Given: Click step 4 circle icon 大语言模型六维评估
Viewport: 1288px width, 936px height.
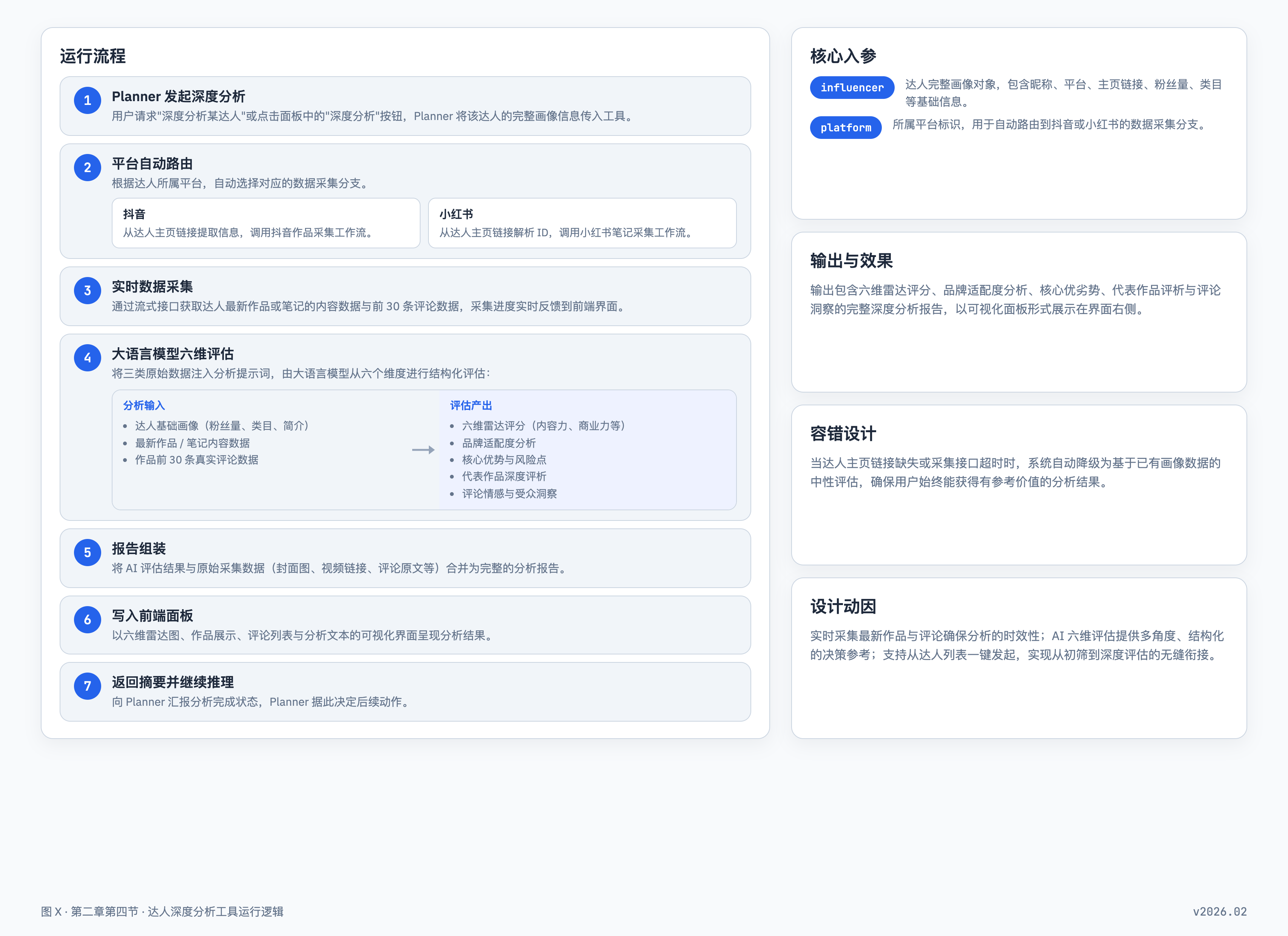Looking at the screenshot, I should (x=88, y=358).
